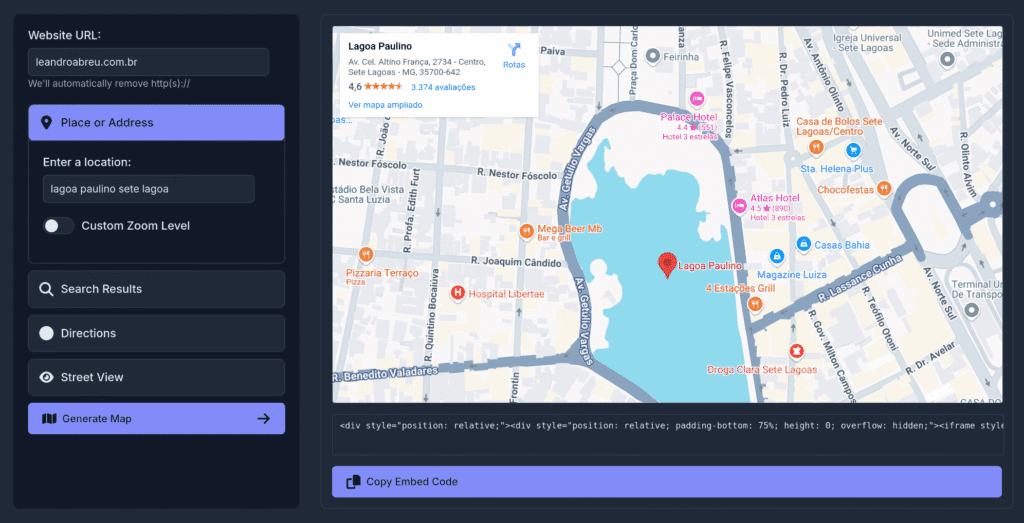
Task: Click the arrow icon on Generate Map
Action: pos(264,419)
